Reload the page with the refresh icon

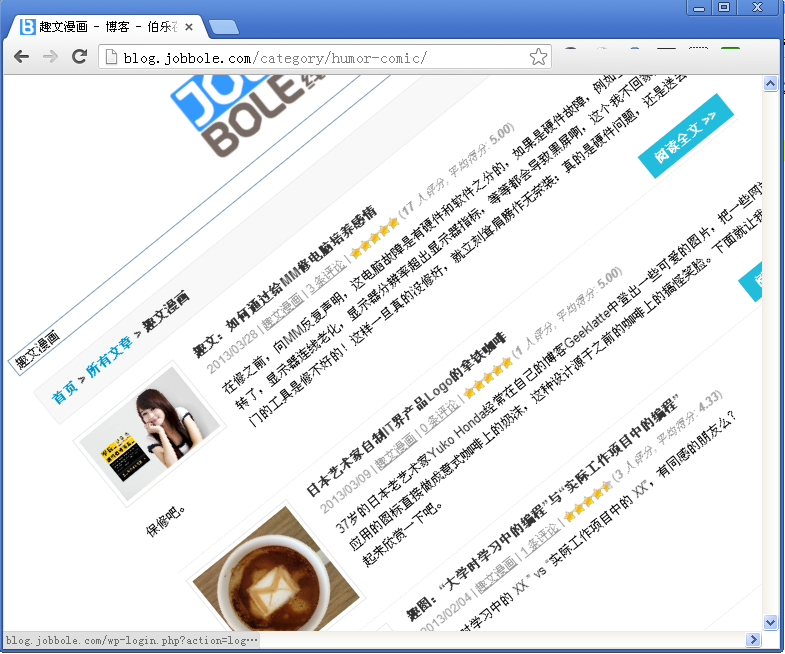[x=79, y=56]
